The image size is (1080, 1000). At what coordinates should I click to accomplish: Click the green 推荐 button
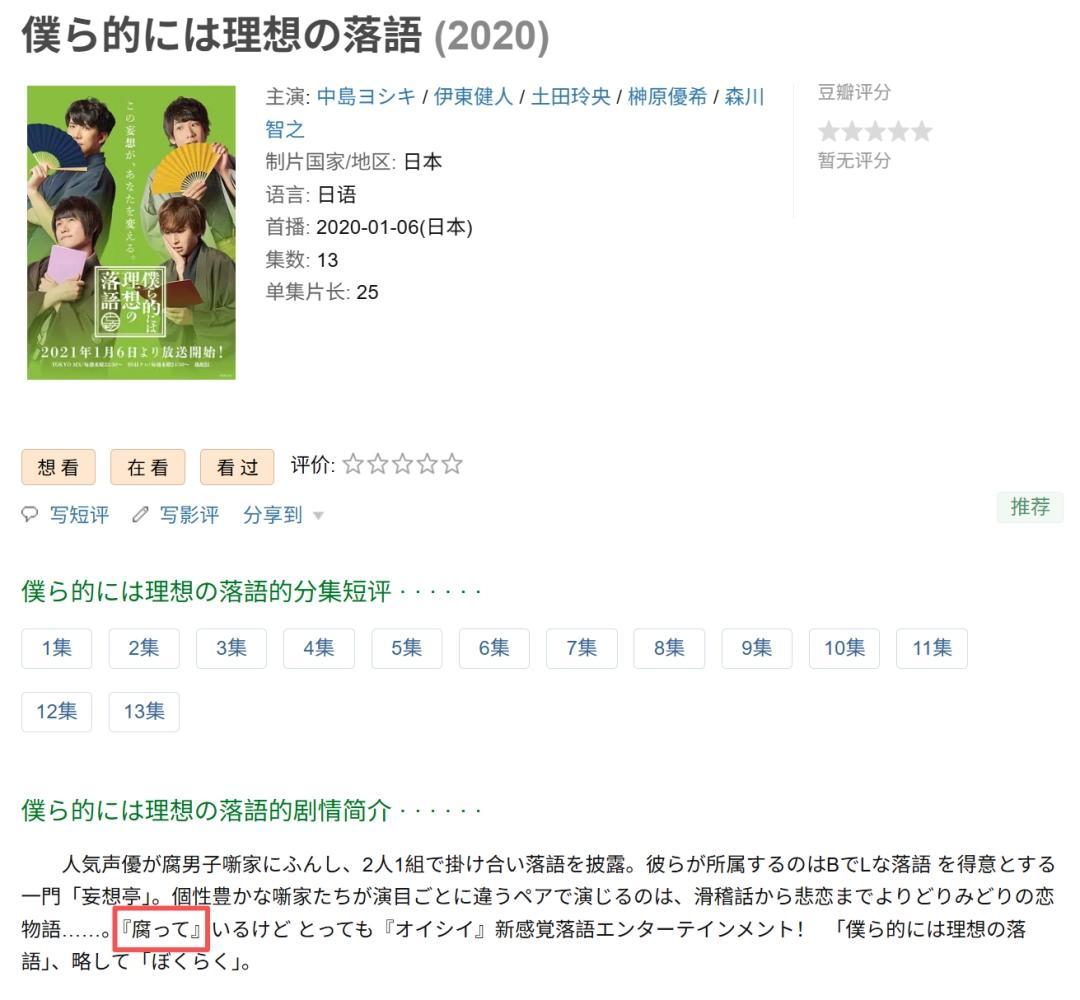pyautogui.click(x=1030, y=507)
